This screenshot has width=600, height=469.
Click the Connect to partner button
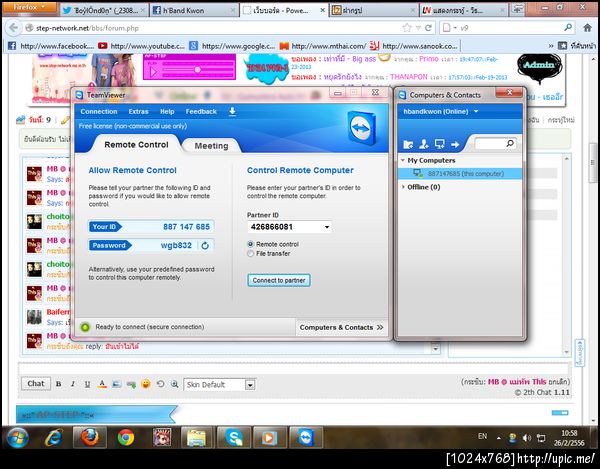[279, 280]
